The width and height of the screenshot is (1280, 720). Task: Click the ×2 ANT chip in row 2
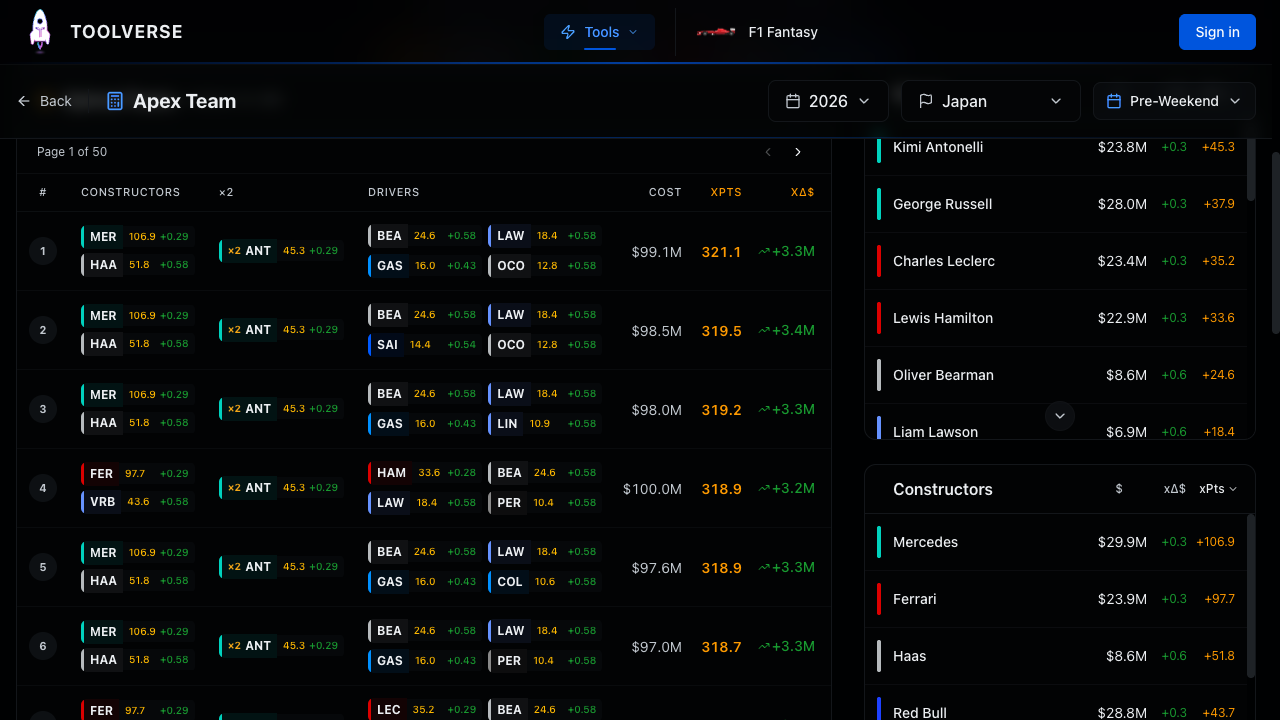click(x=280, y=330)
